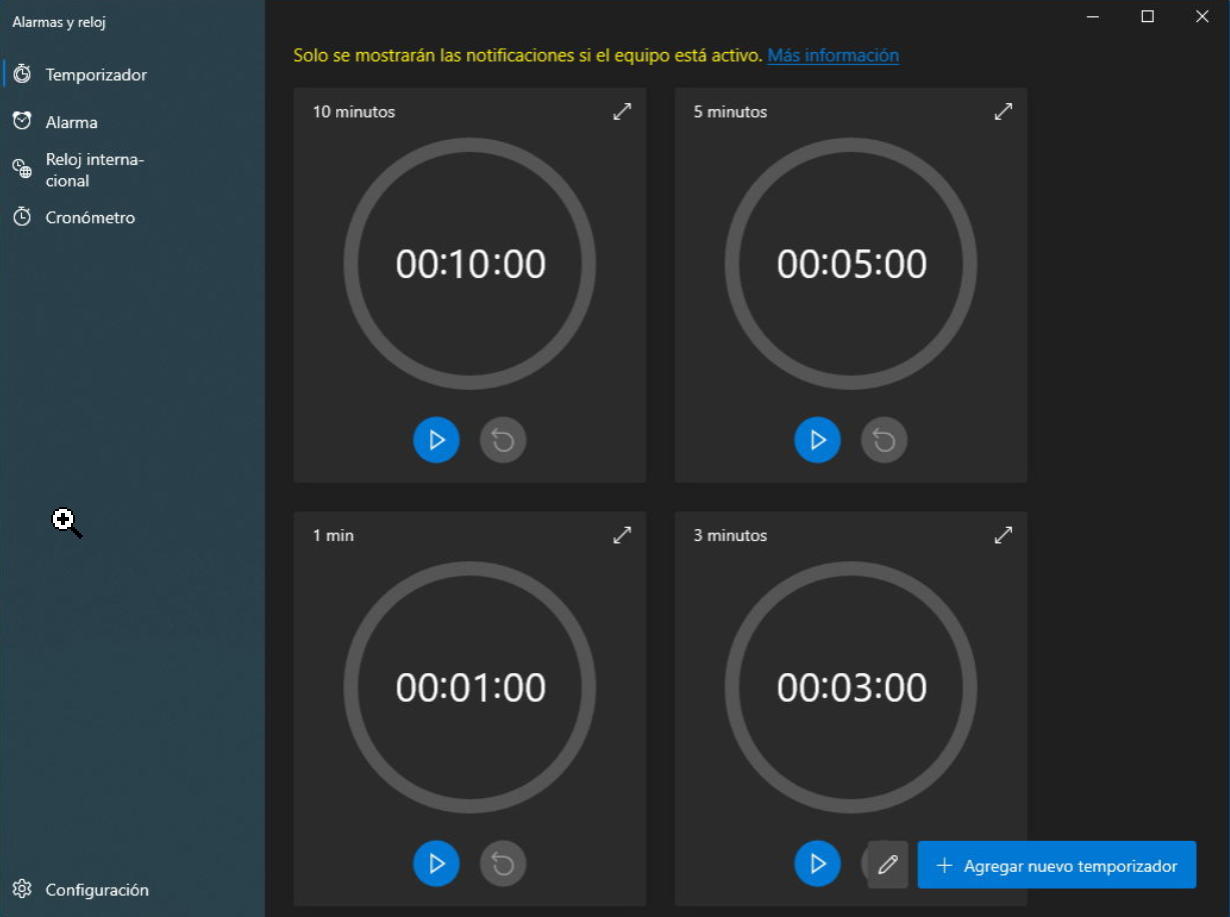Start the 3 minutos timer
This screenshot has width=1230, height=917.
point(817,863)
